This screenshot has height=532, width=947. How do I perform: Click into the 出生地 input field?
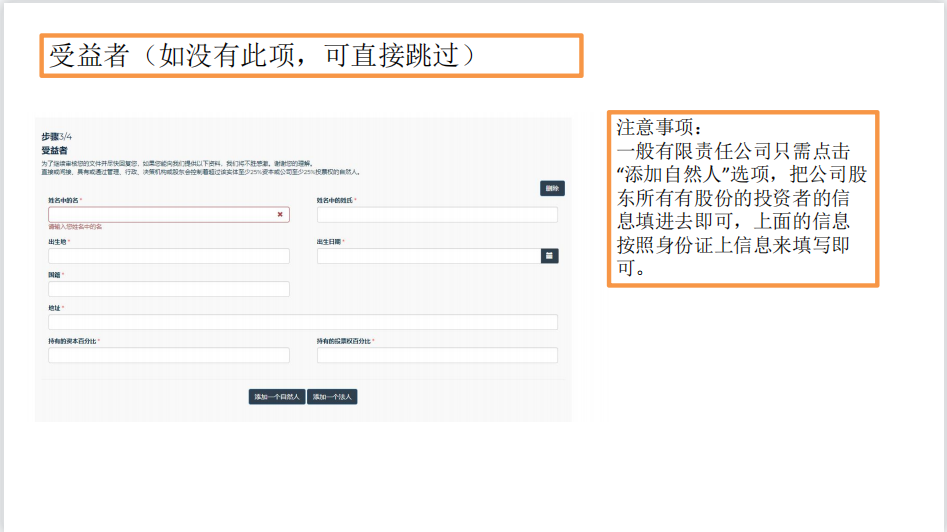coord(169,256)
